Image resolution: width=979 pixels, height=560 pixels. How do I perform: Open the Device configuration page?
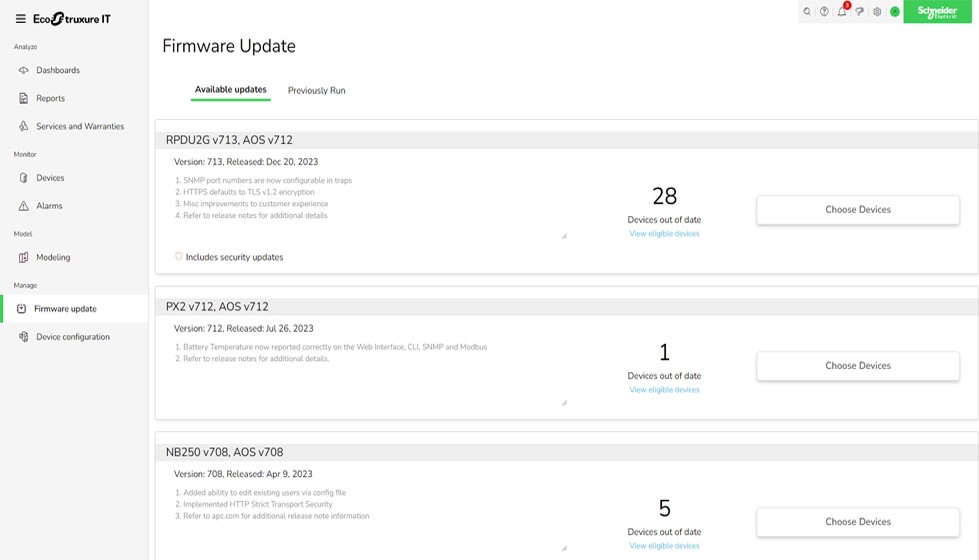[72, 337]
